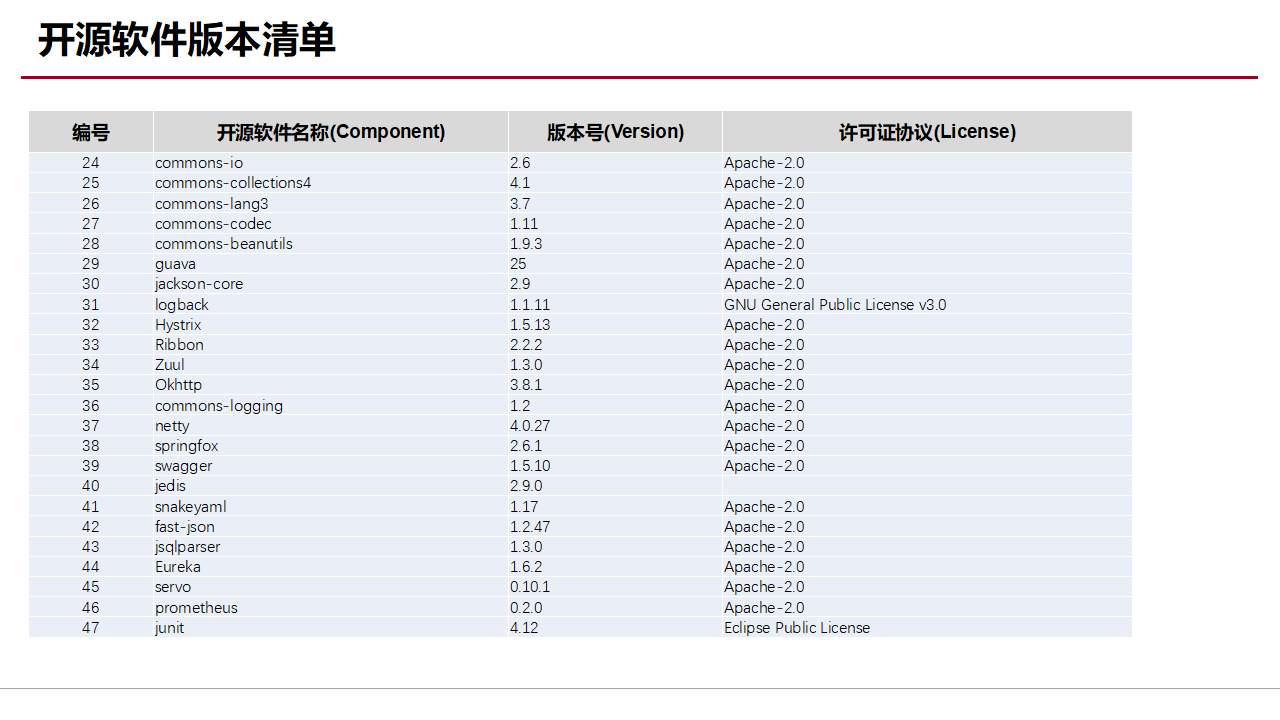Click the fast-json component cell

pos(331,527)
